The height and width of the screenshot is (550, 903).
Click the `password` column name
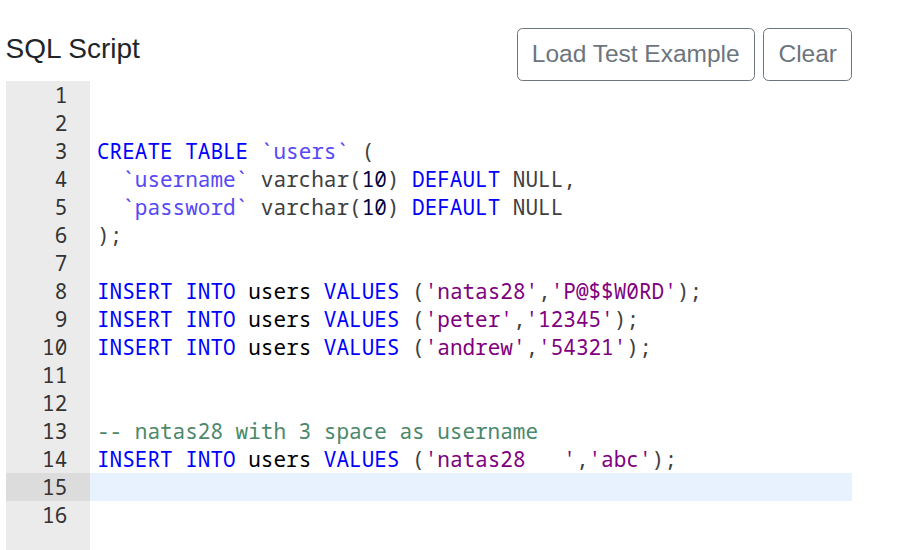coord(185,208)
